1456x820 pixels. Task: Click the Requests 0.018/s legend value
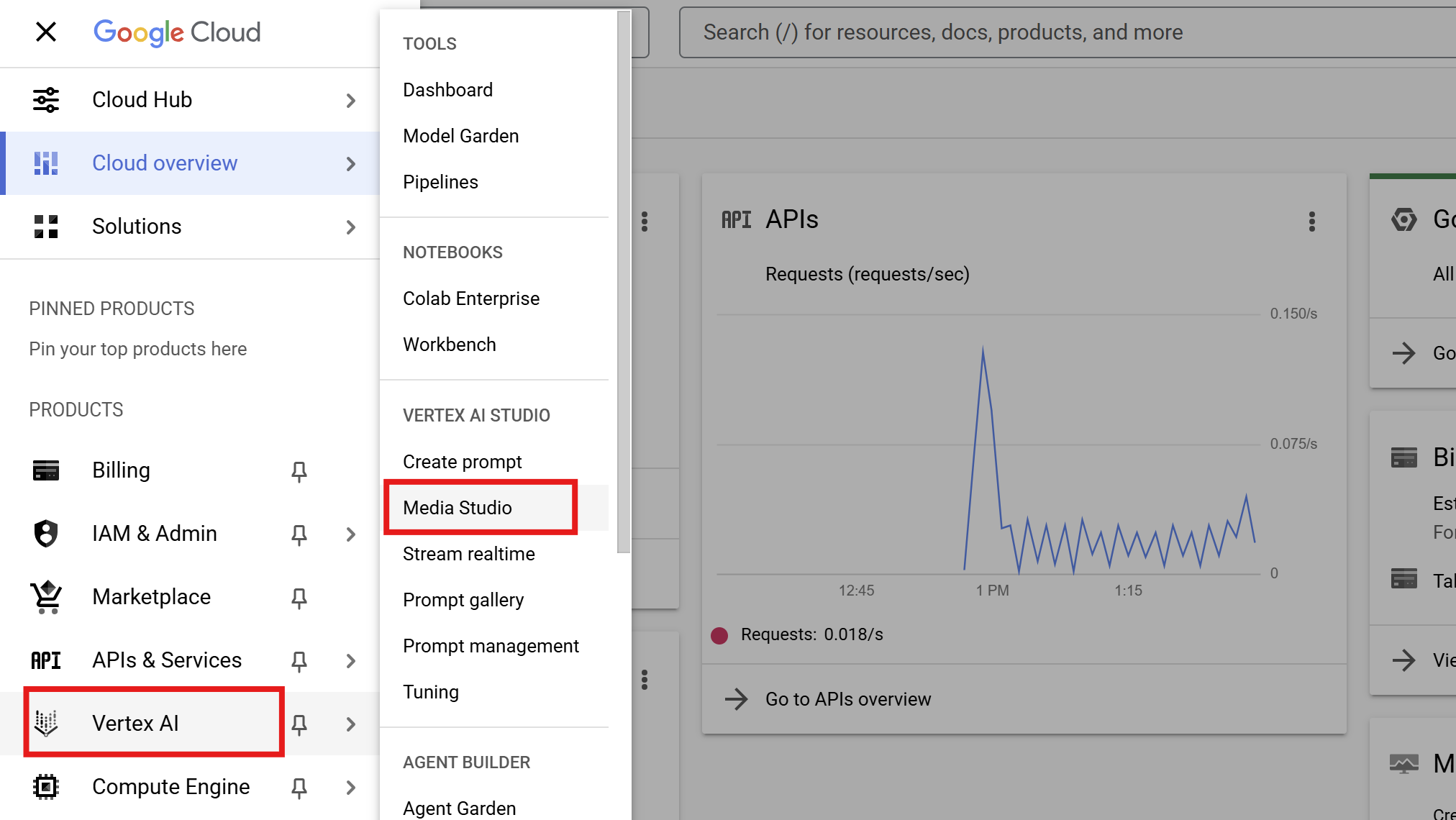(x=812, y=634)
